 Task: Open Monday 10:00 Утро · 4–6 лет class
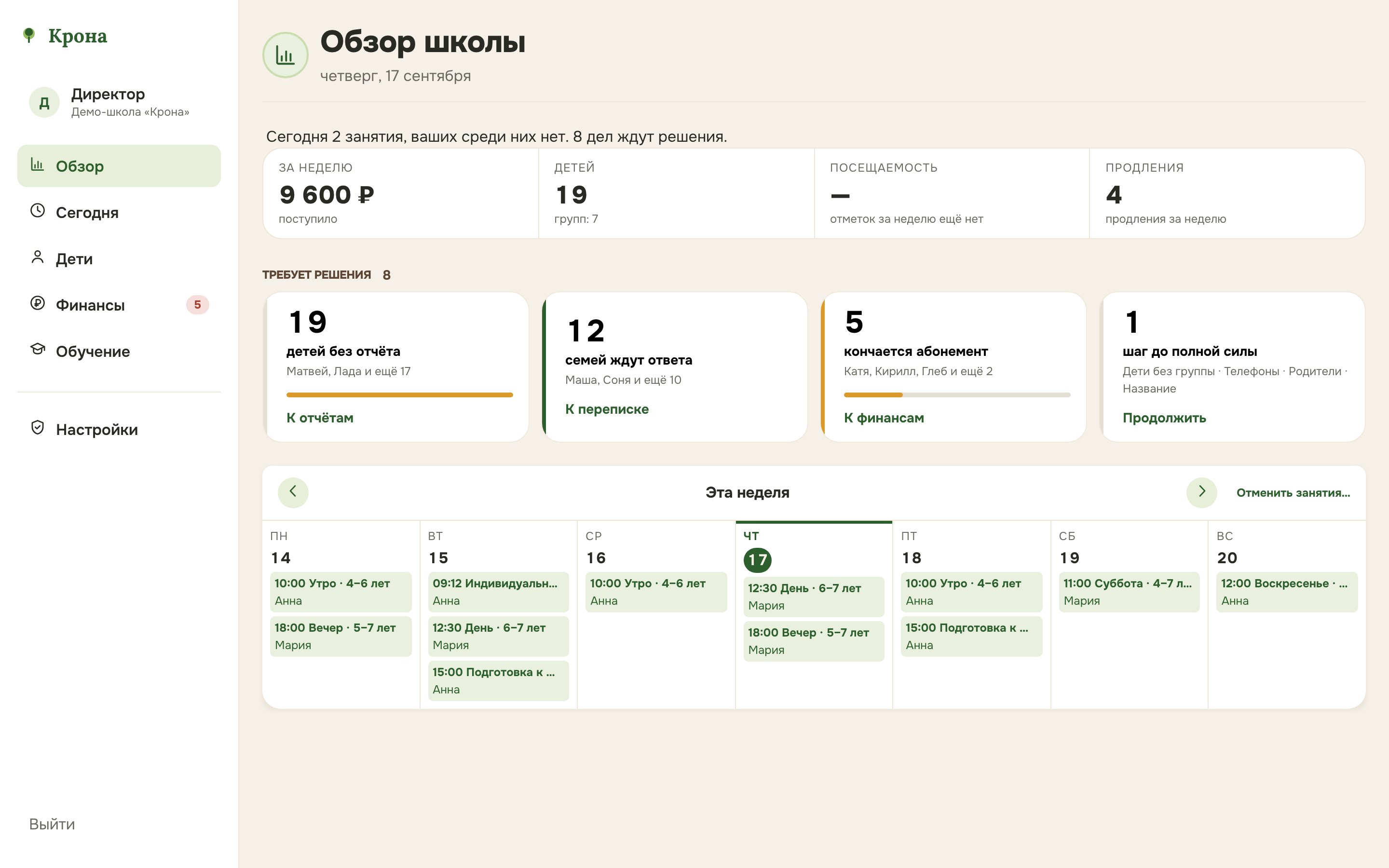[x=340, y=592]
